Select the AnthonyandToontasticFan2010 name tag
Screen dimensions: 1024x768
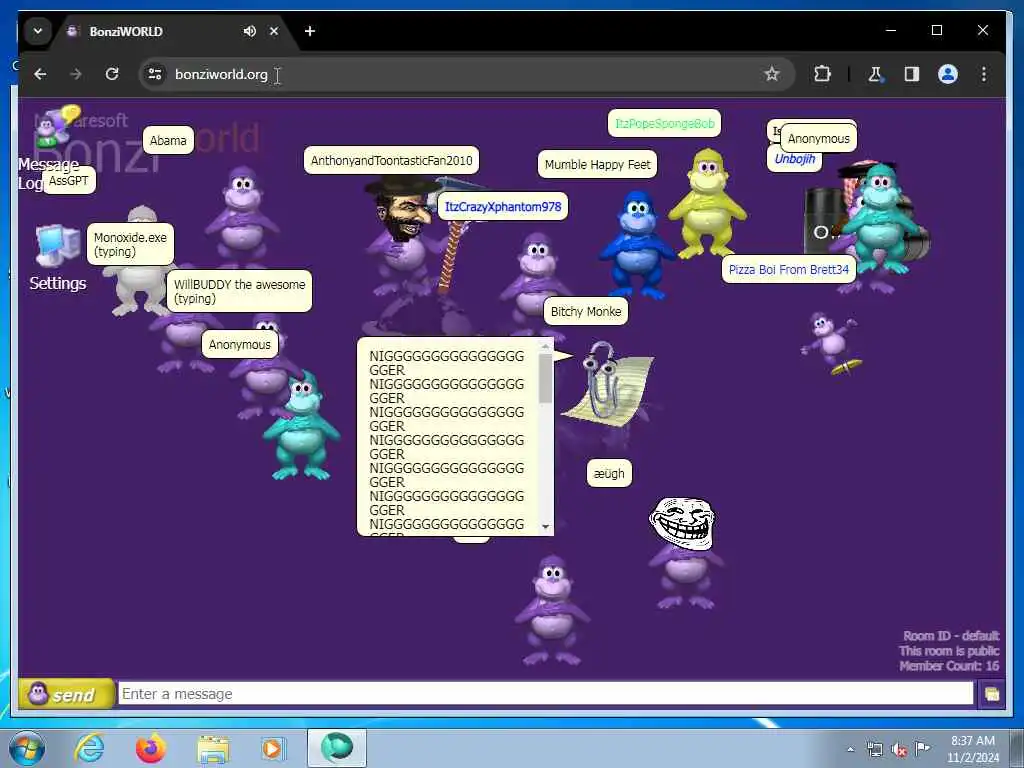(x=391, y=161)
